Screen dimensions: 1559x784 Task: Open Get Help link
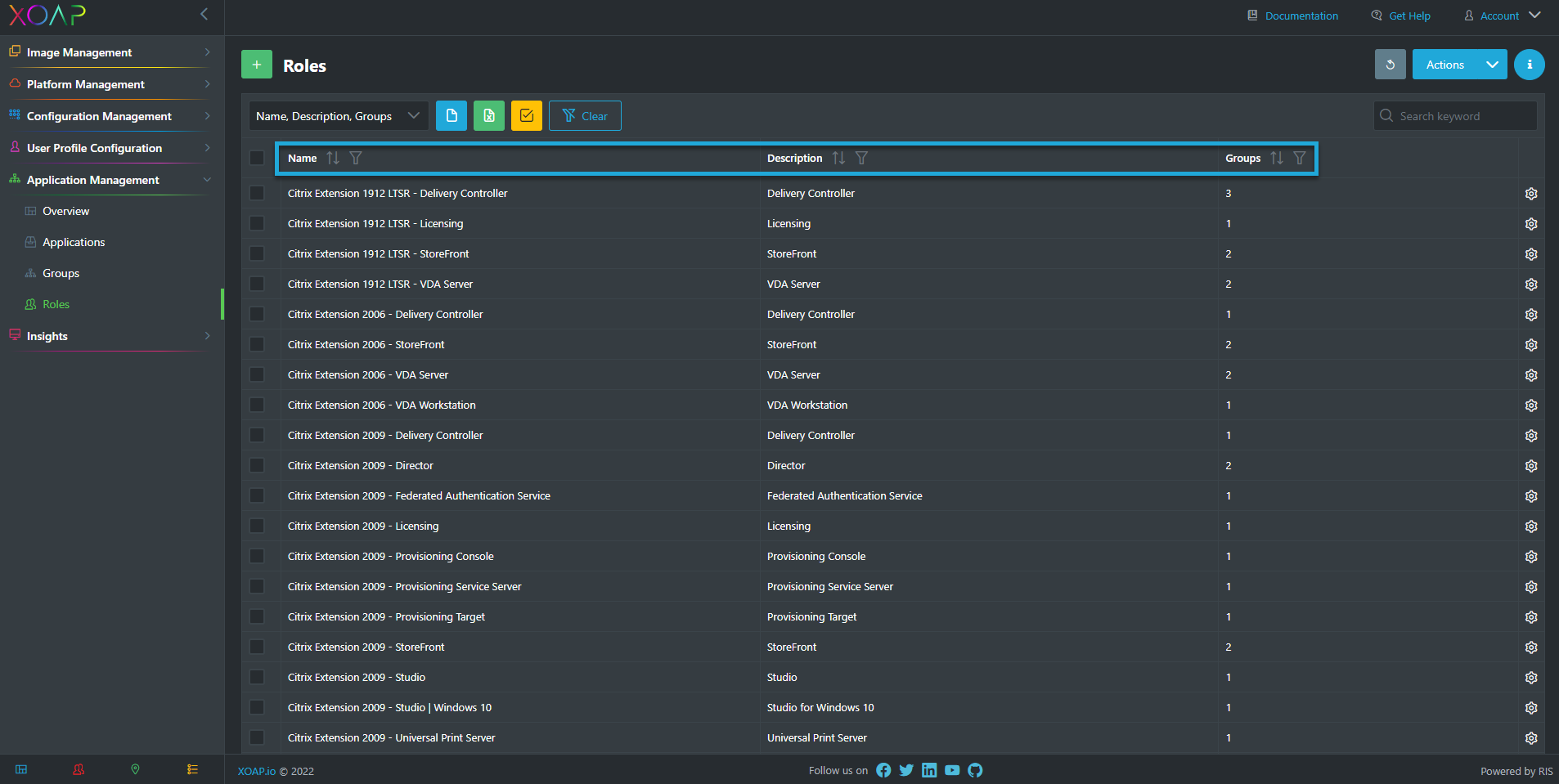[x=1400, y=16]
